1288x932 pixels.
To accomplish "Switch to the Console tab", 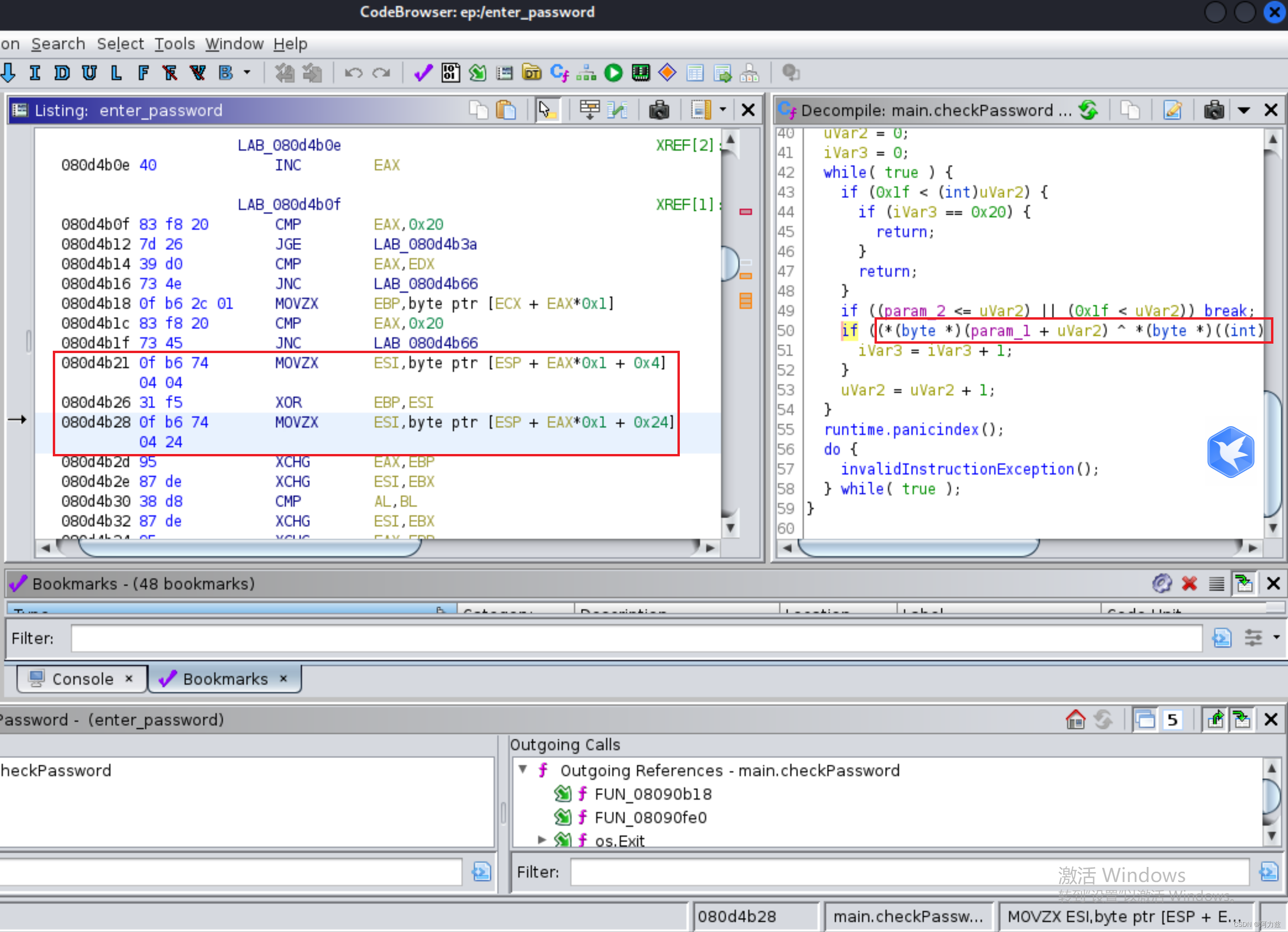I will (x=82, y=679).
